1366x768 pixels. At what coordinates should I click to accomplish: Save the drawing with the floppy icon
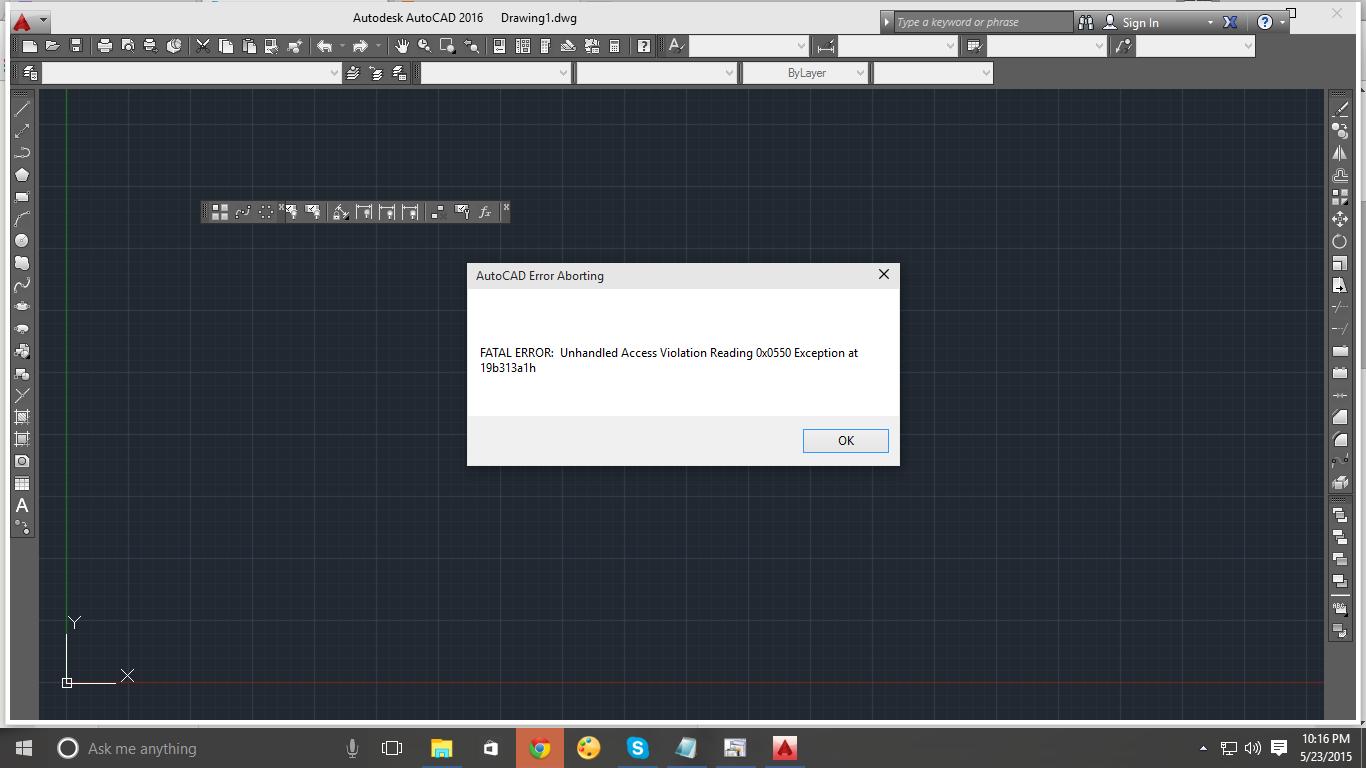point(75,45)
